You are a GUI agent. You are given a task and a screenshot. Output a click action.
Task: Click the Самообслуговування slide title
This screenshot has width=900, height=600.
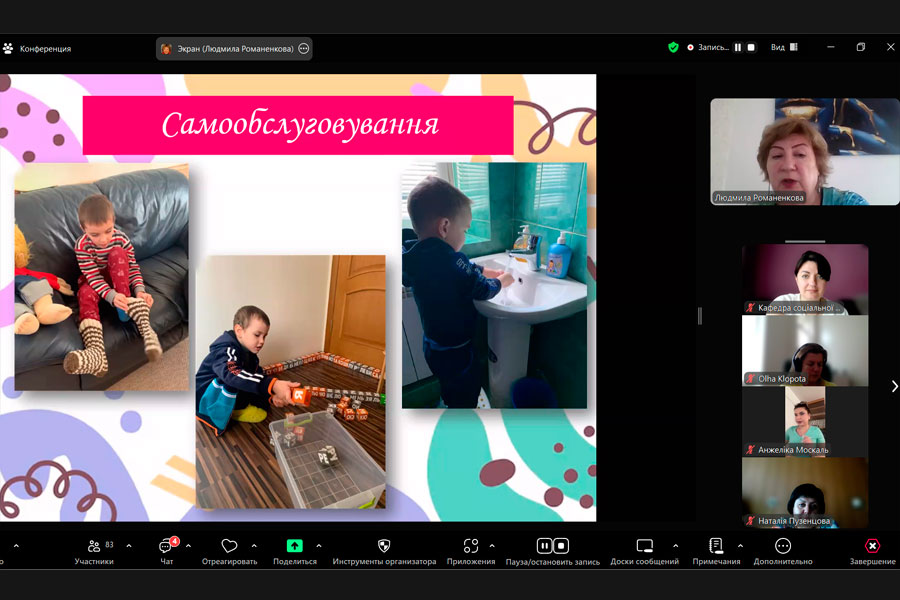pos(300,125)
